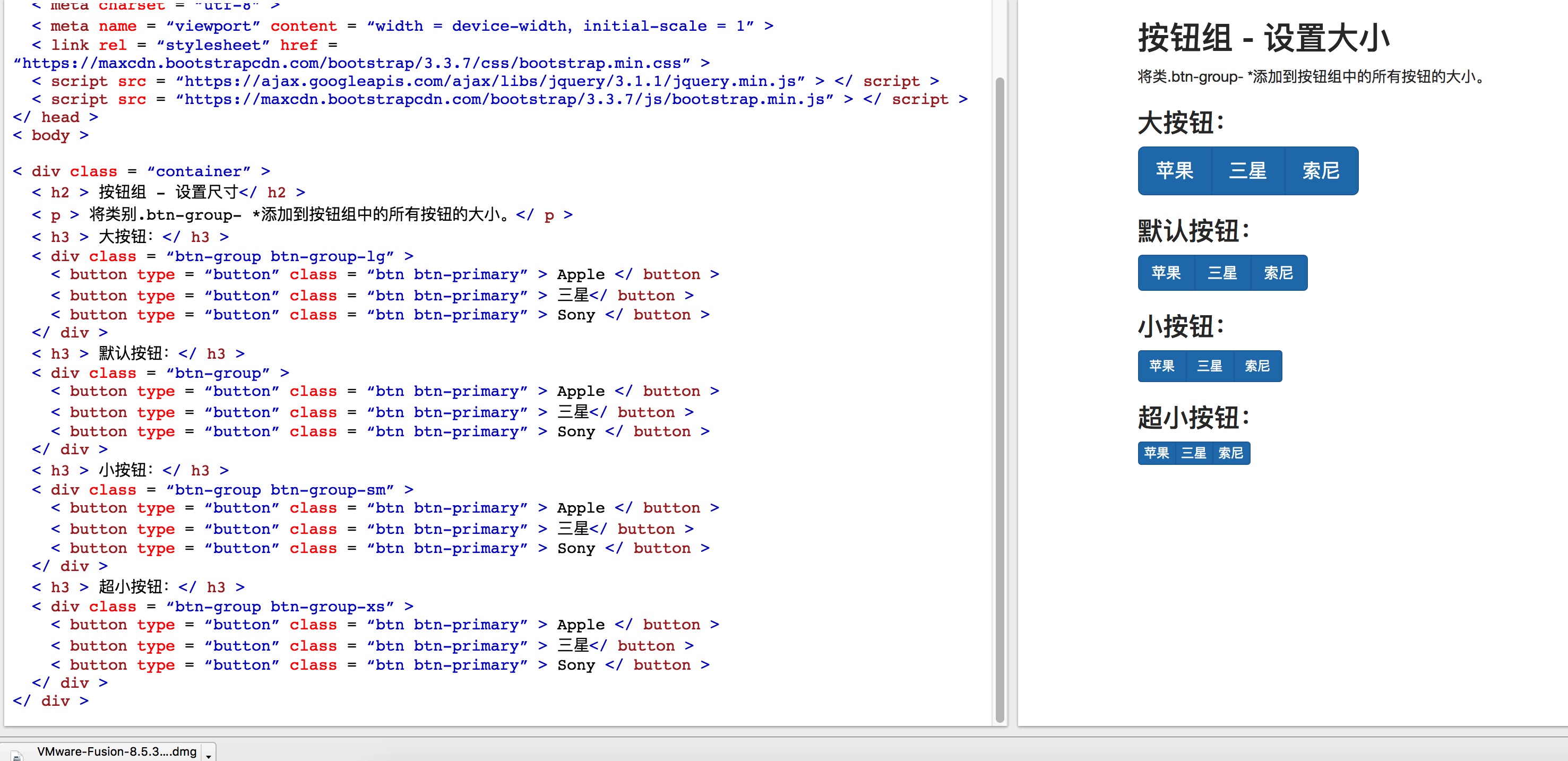Image resolution: width=1568 pixels, height=761 pixels.
Task: Tap 三星 in the extra-small button group
Action: click(x=1194, y=453)
